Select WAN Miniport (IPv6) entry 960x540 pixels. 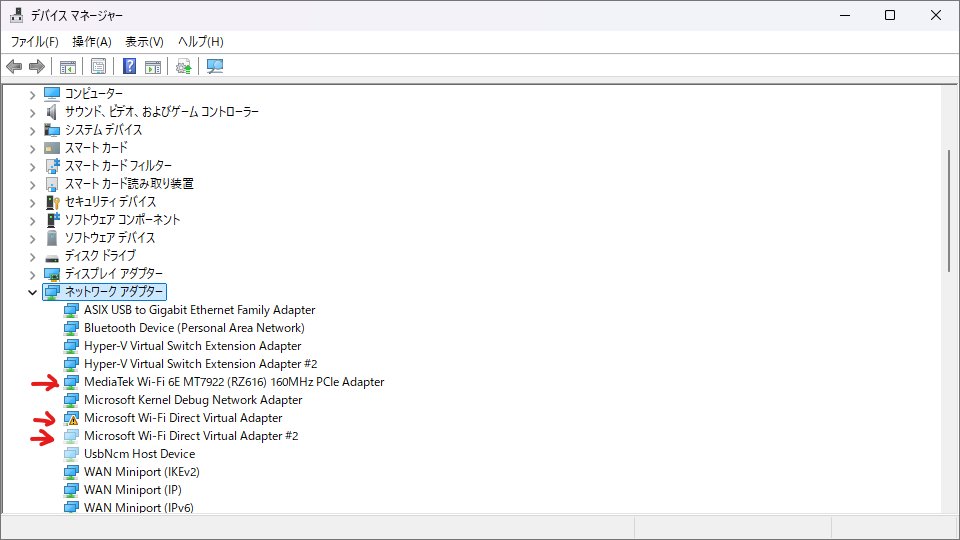pyautogui.click(x=139, y=508)
